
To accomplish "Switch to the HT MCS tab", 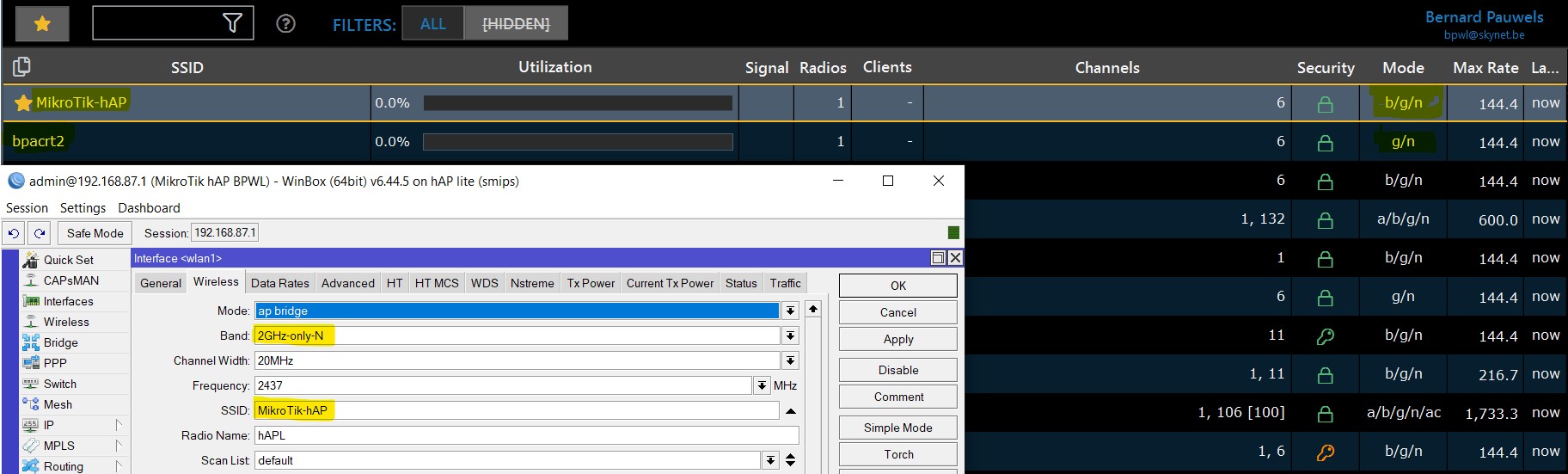I will tap(437, 283).
